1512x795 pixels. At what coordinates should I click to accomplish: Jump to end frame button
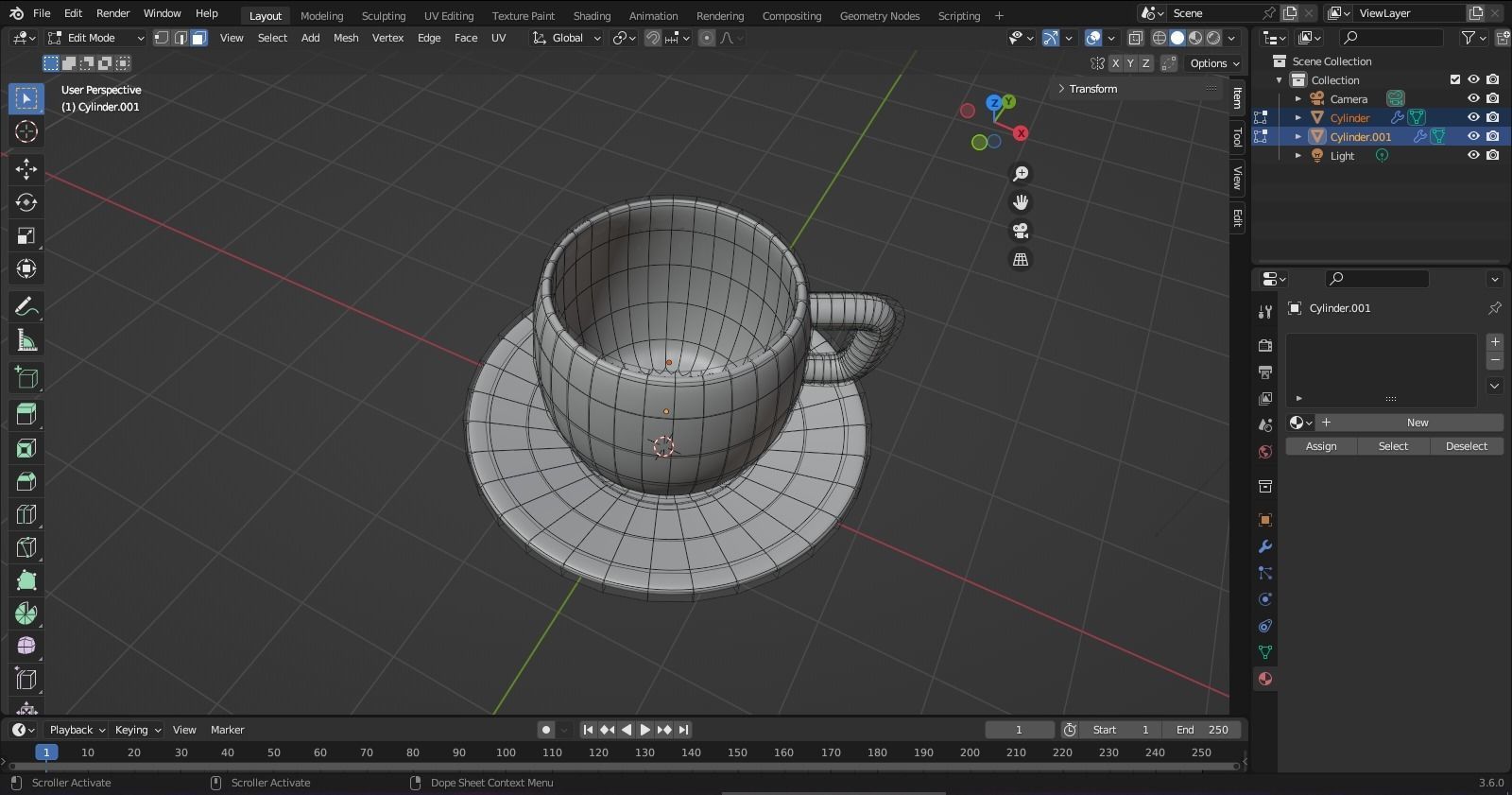click(x=683, y=730)
